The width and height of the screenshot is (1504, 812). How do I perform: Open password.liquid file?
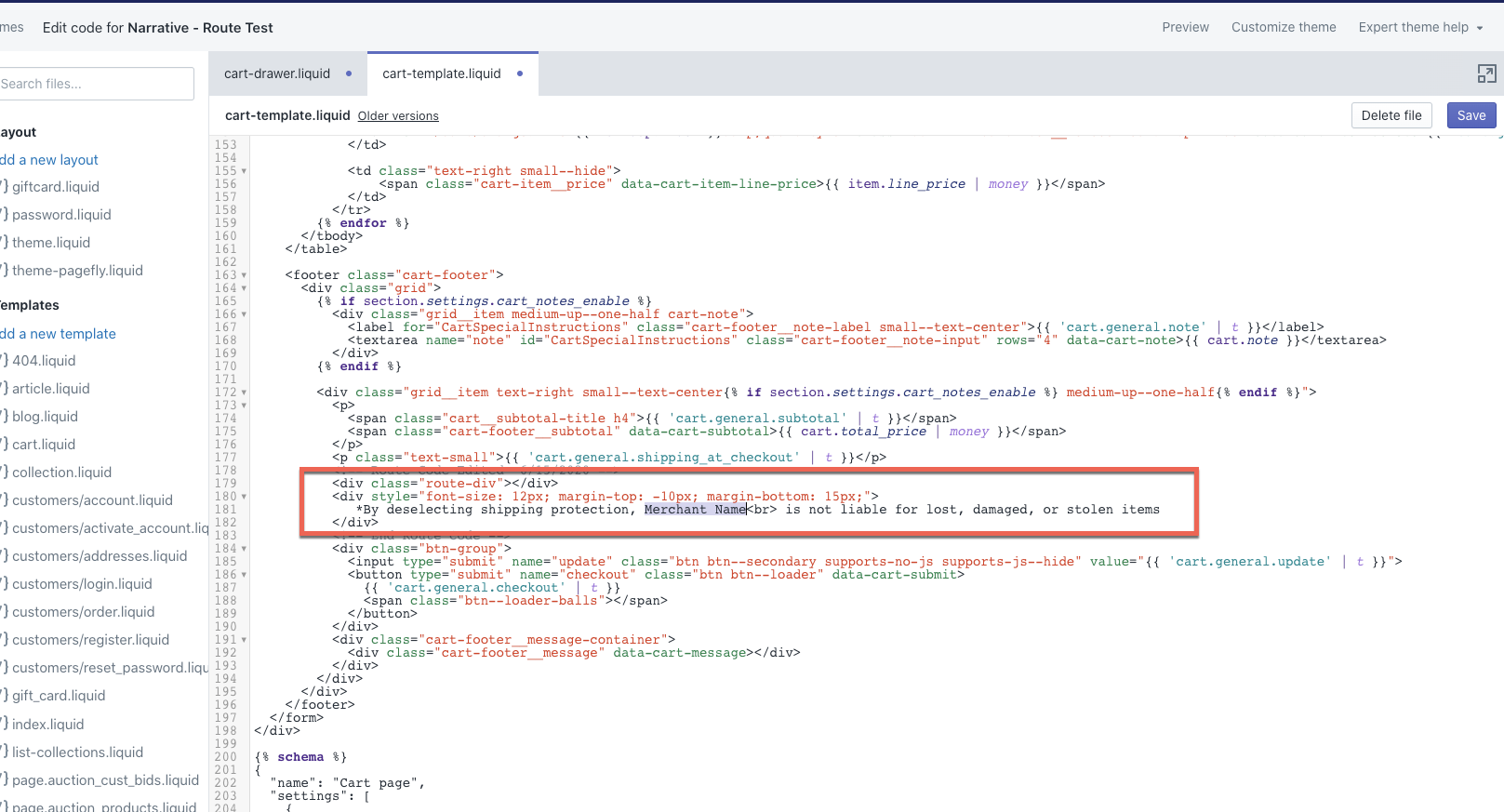61,215
